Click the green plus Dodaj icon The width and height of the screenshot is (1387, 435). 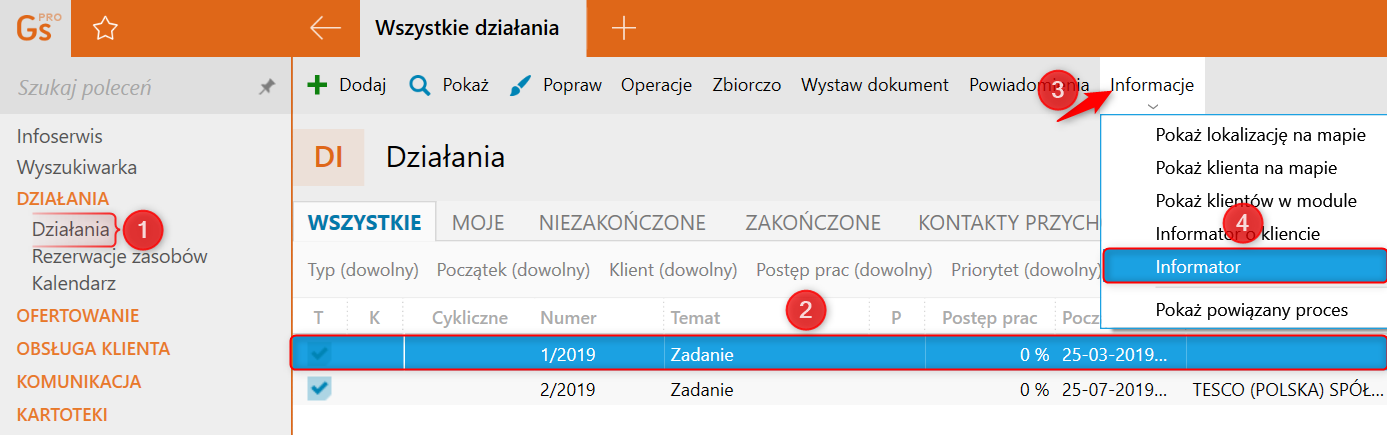[x=317, y=85]
